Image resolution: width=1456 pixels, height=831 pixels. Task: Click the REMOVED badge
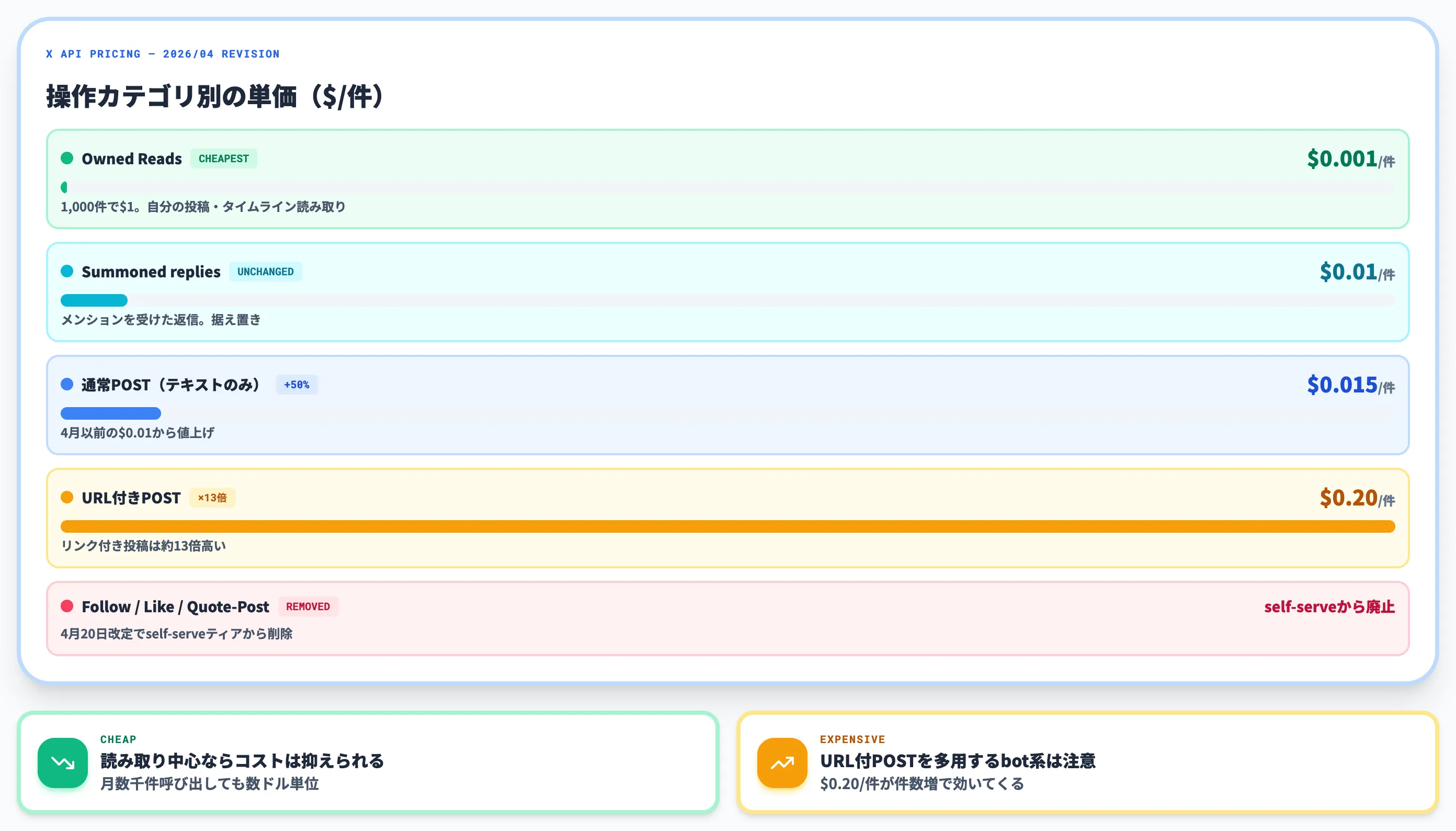(308, 607)
